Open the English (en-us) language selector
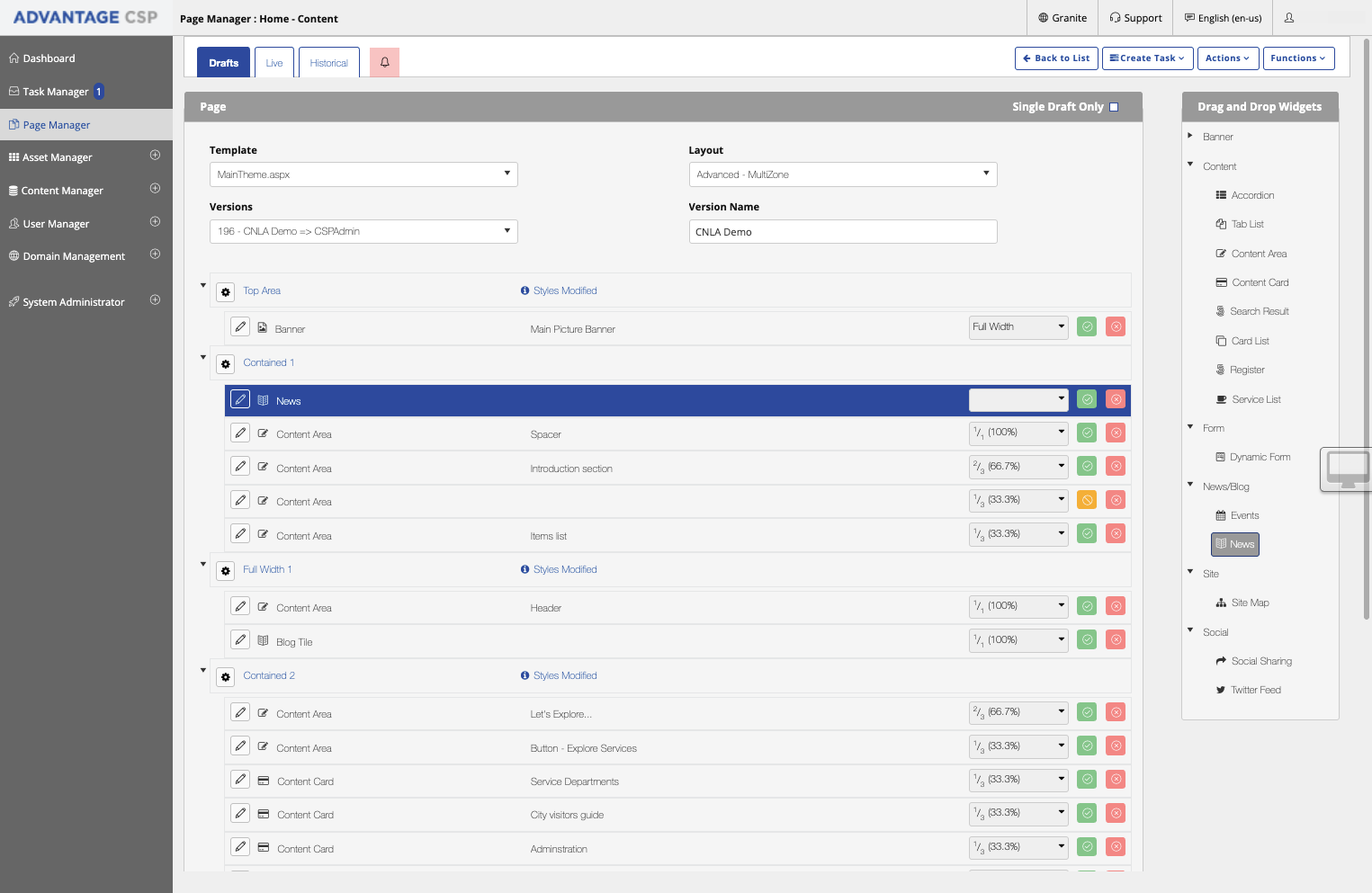The height and width of the screenshot is (893, 1372). pyautogui.click(x=1223, y=18)
